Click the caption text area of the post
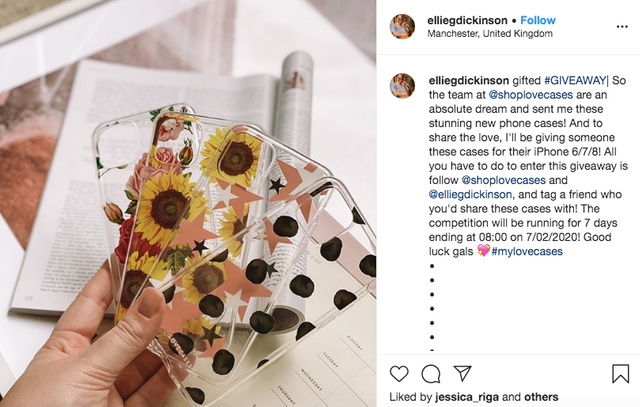Screen dimensions: 640x407 point(528,166)
